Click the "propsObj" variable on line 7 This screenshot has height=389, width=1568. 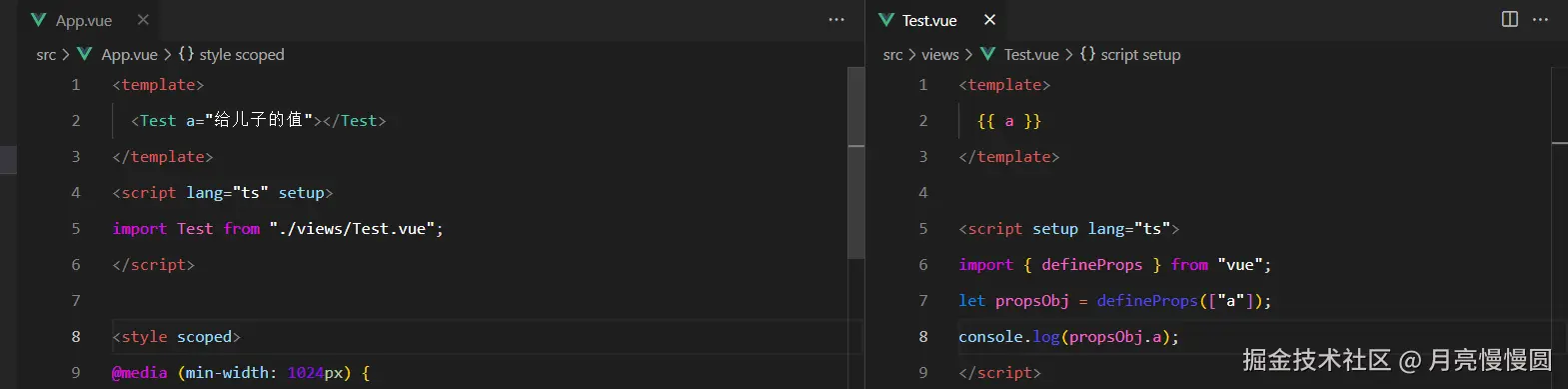(x=1032, y=301)
